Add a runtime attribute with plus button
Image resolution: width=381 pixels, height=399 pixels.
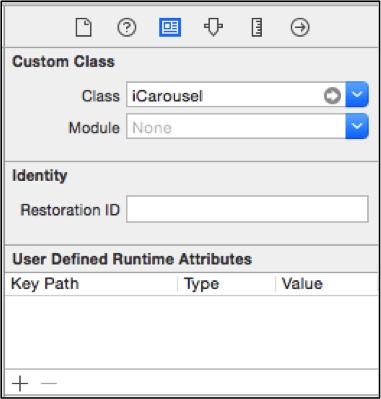click(x=20, y=384)
